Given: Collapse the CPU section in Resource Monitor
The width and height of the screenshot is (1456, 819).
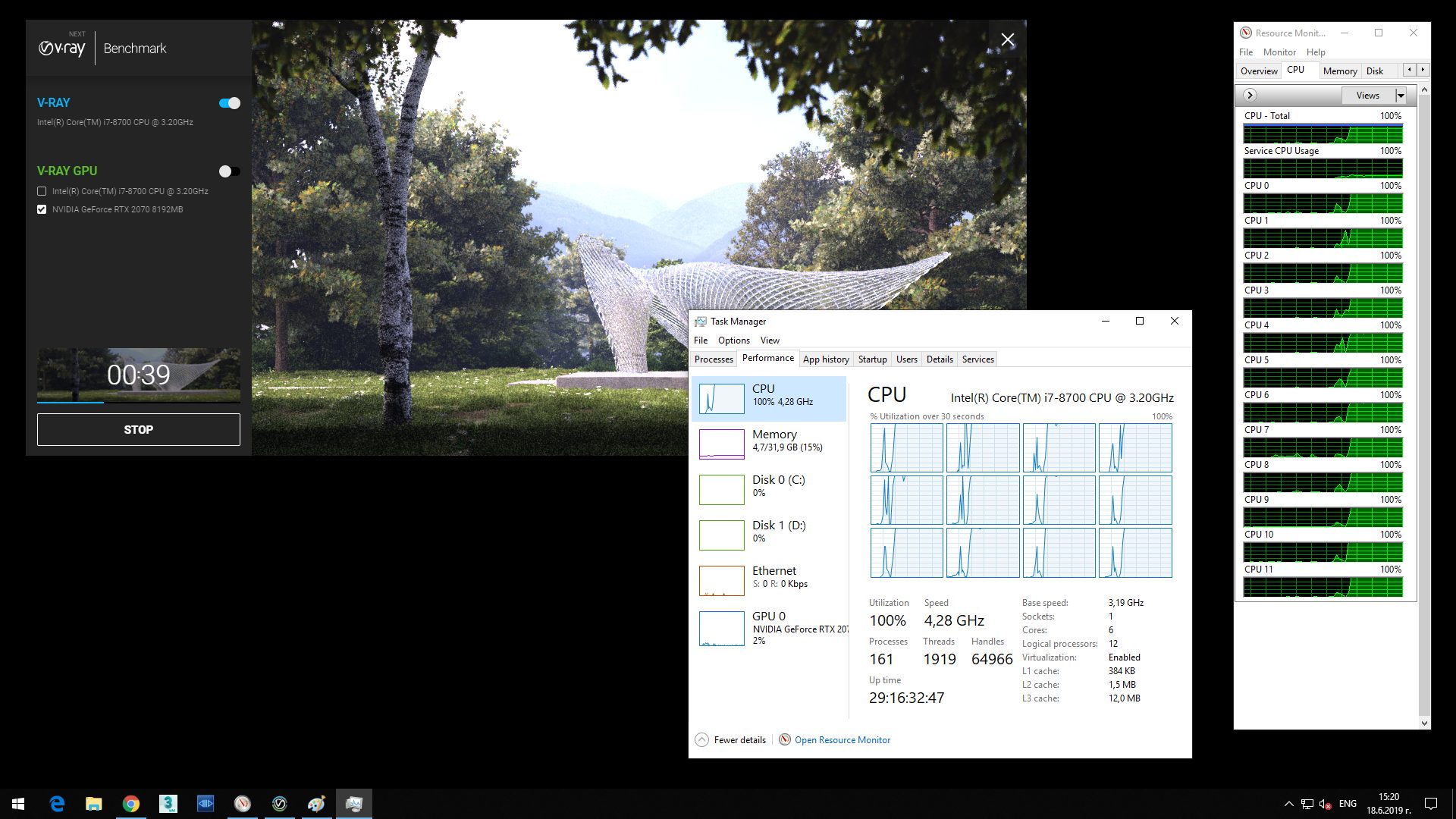Looking at the screenshot, I should click(1250, 95).
